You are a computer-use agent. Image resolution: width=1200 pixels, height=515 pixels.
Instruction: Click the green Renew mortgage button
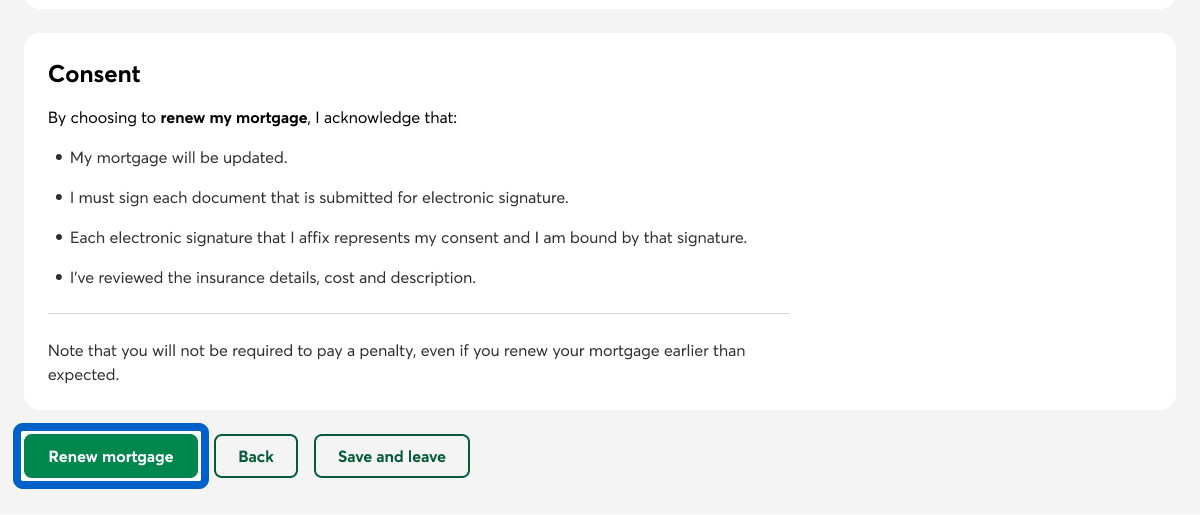point(111,457)
